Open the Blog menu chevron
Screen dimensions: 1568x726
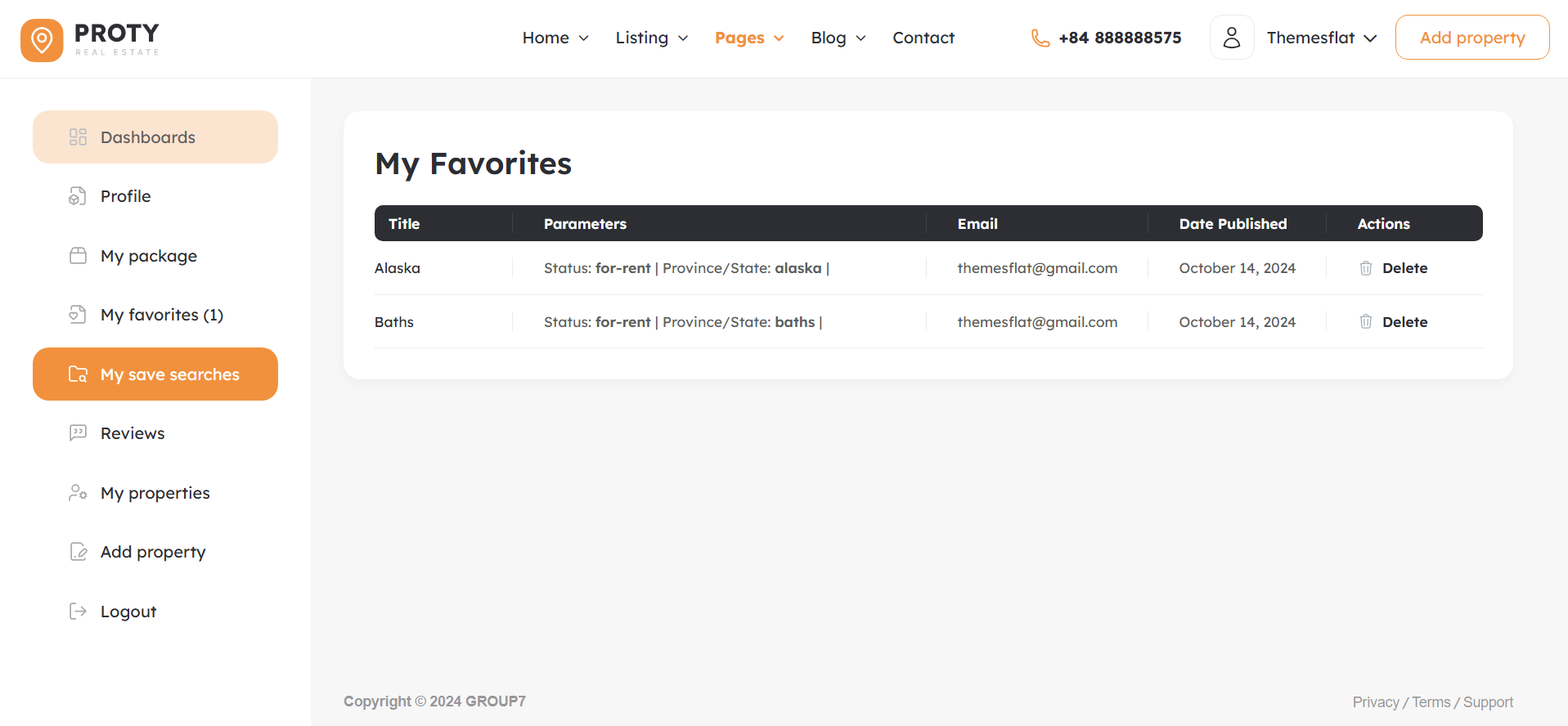tap(860, 38)
